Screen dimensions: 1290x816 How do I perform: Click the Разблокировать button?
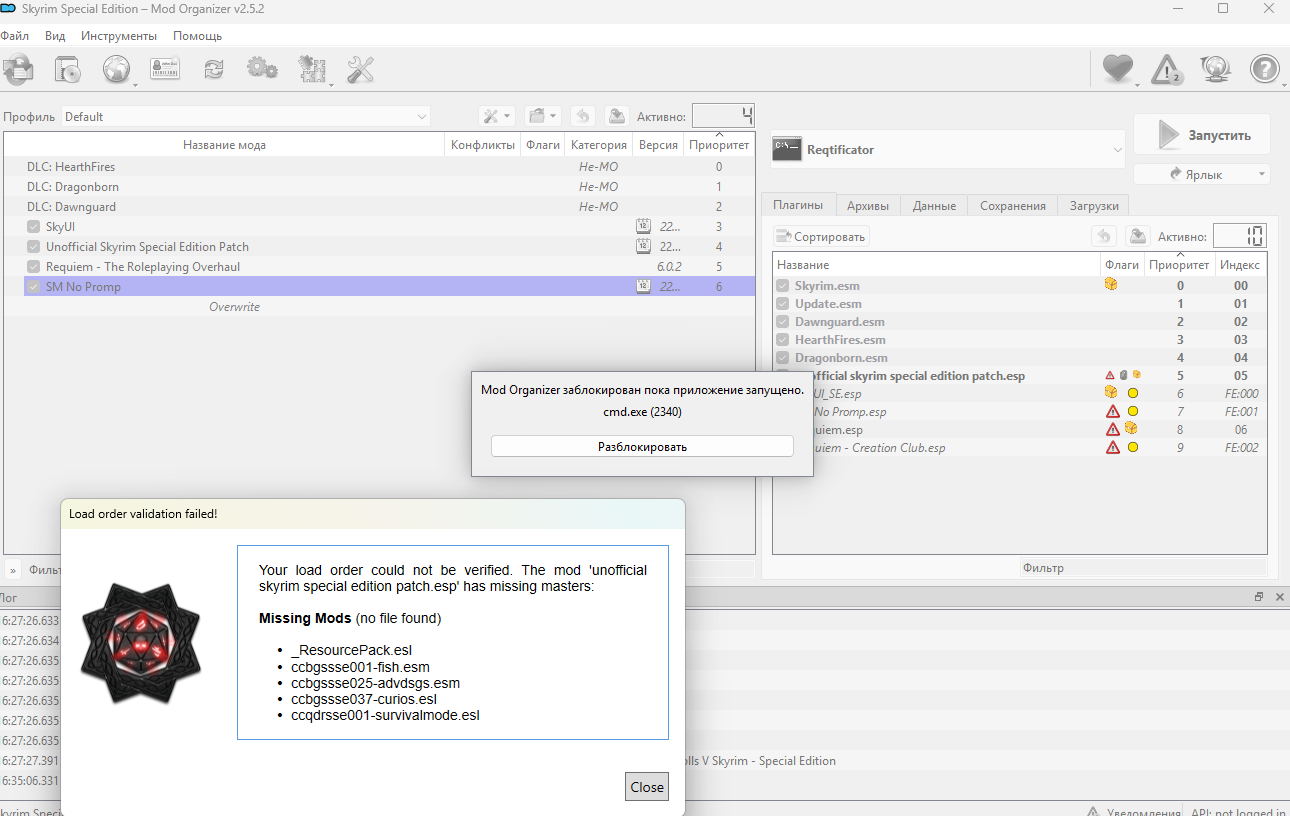click(642, 447)
